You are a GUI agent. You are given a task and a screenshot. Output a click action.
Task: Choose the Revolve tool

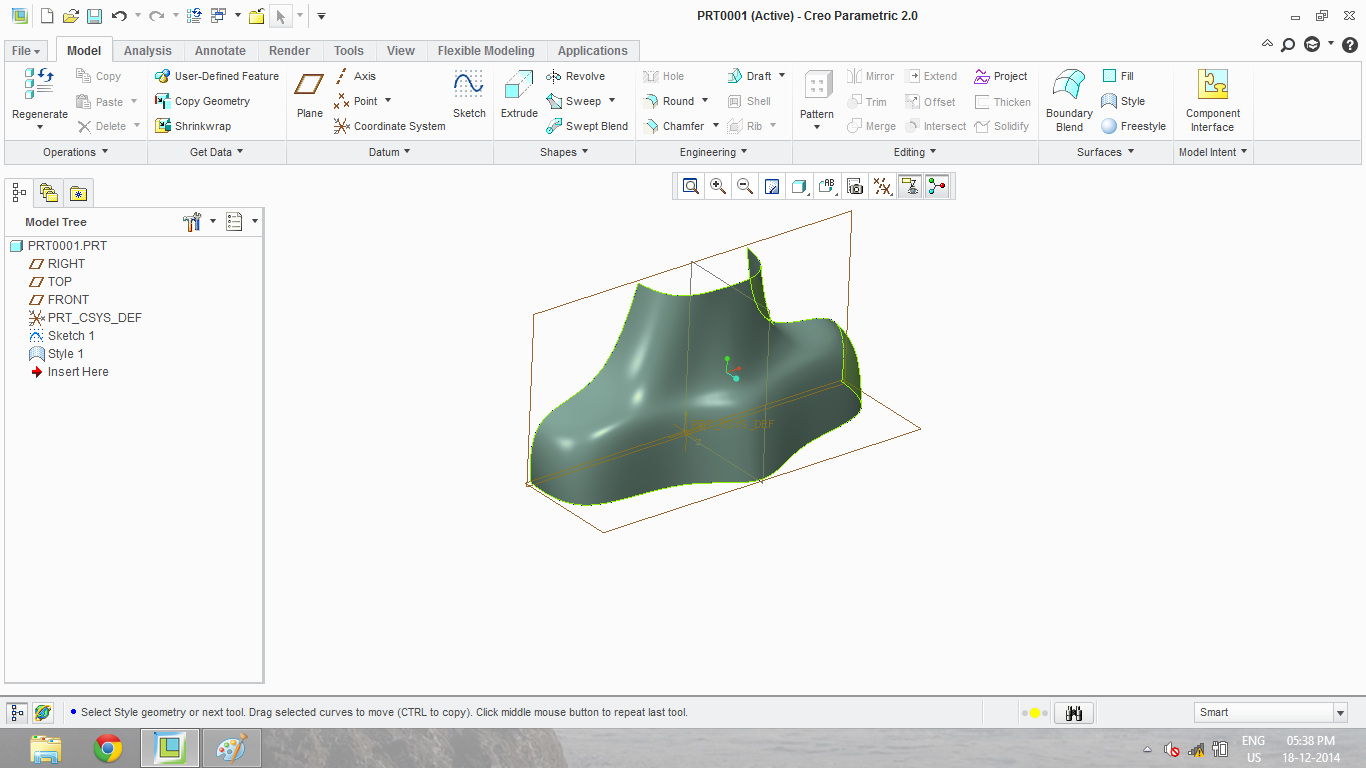[x=575, y=76]
